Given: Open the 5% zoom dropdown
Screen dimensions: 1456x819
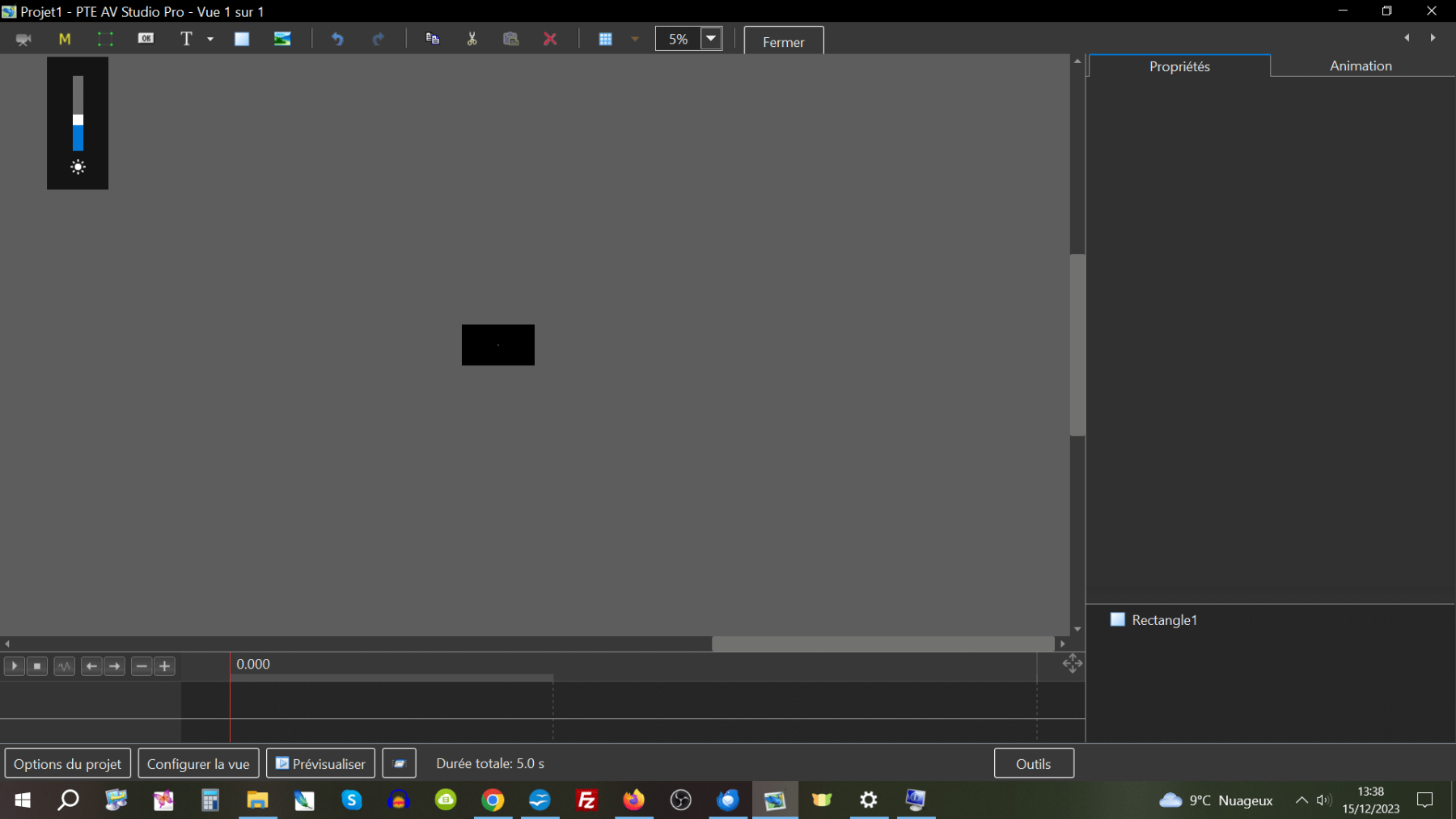Looking at the screenshot, I should click(711, 39).
